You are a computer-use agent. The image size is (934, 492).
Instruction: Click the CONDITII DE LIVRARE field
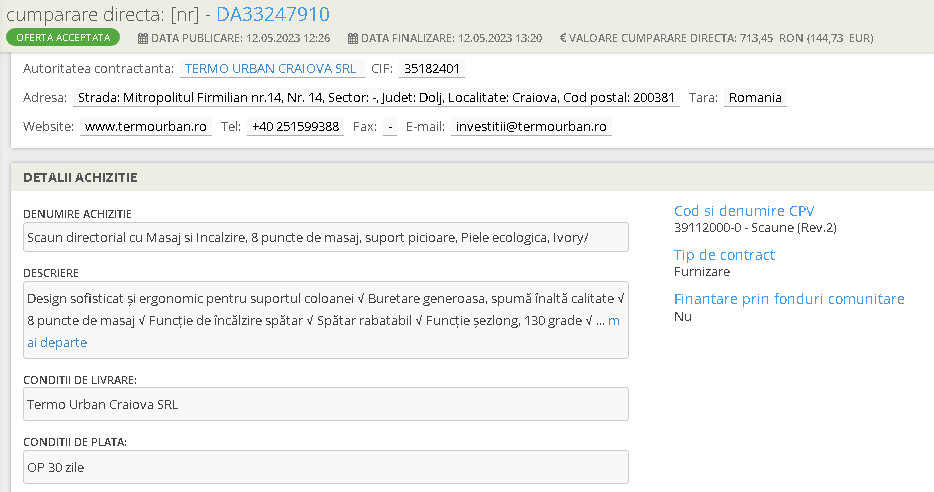pyautogui.click(x=326, y=404)
